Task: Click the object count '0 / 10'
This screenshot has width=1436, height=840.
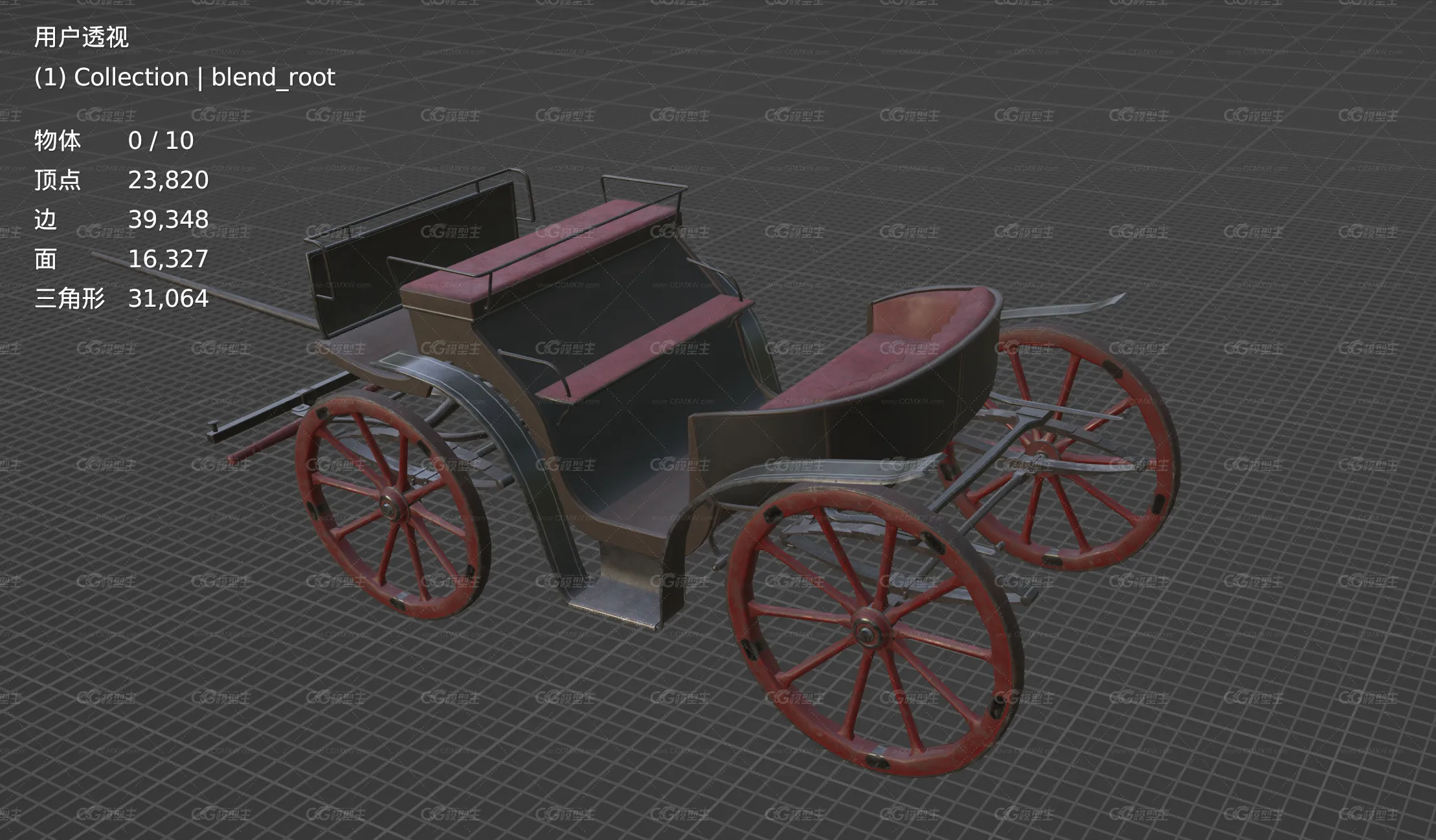Action: (161, 140)
